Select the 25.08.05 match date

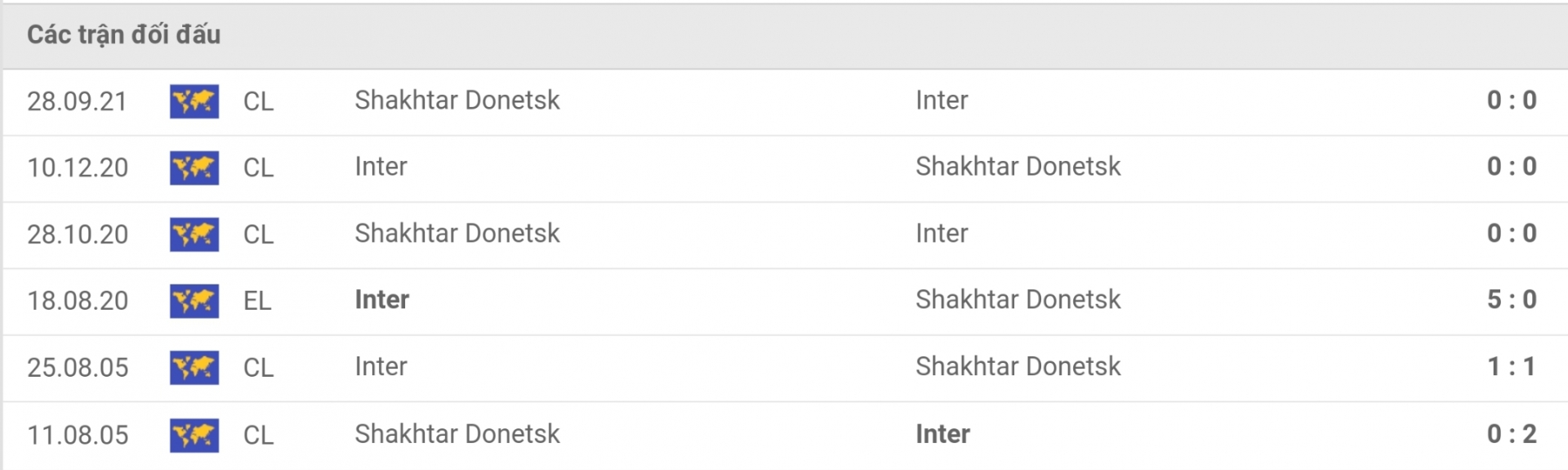(x=78, y=368)
